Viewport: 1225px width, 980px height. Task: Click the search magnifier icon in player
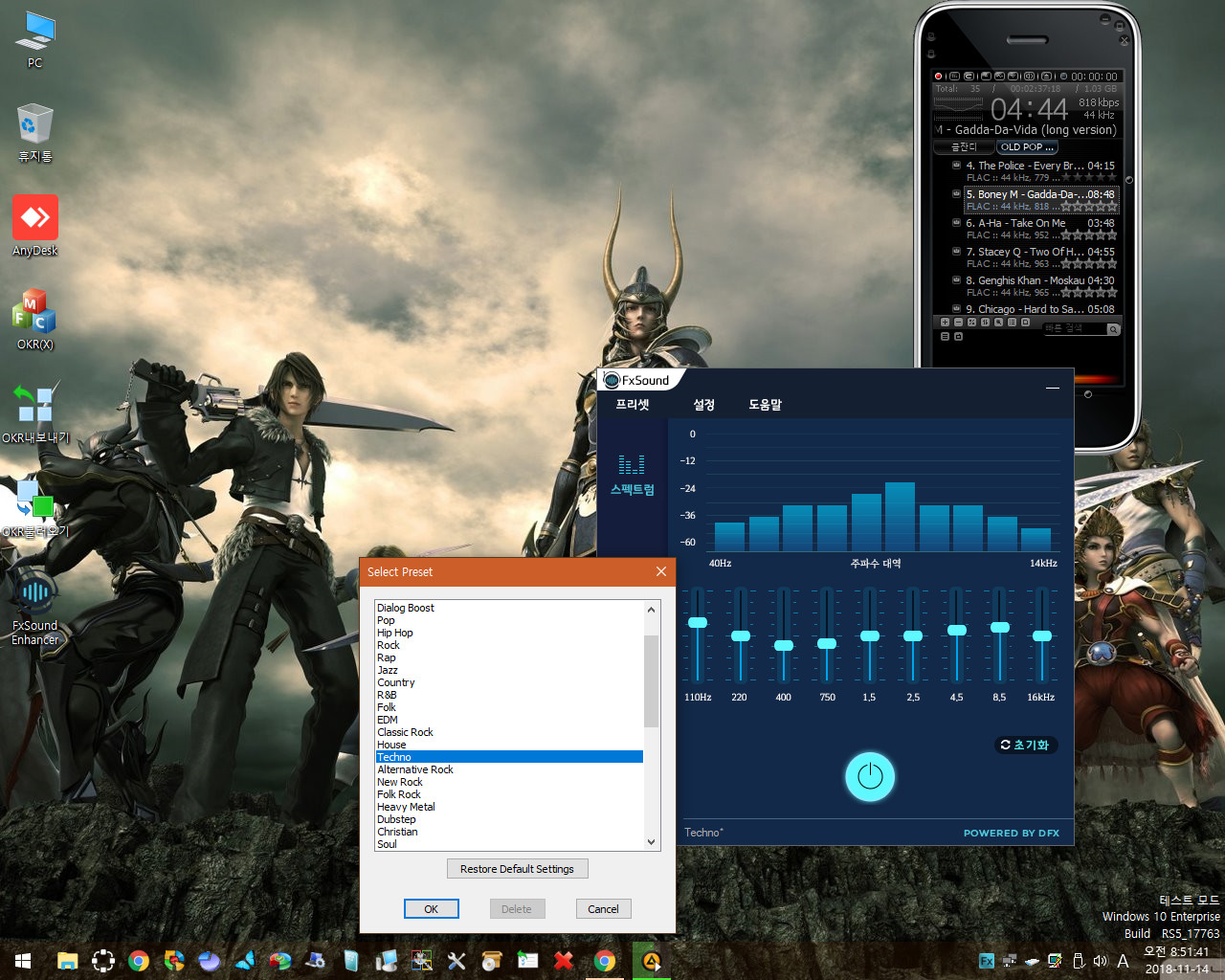(1113, 329)
